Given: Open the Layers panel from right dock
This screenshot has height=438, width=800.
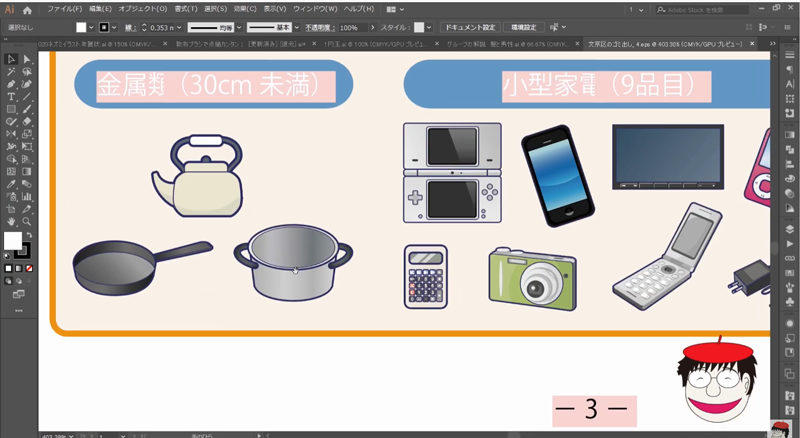Looking at the screenshot, I should 790,229.
